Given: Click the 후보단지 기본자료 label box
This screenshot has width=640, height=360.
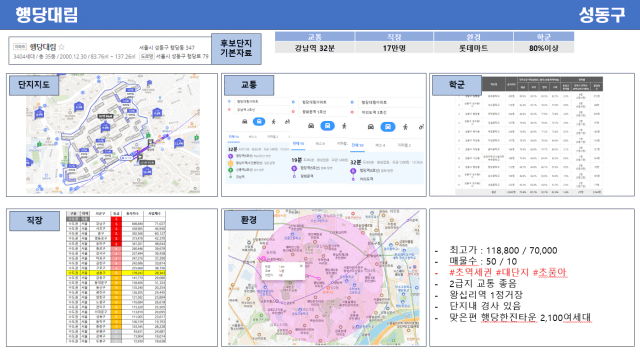Looking at the screenshot, I should 236,49.
